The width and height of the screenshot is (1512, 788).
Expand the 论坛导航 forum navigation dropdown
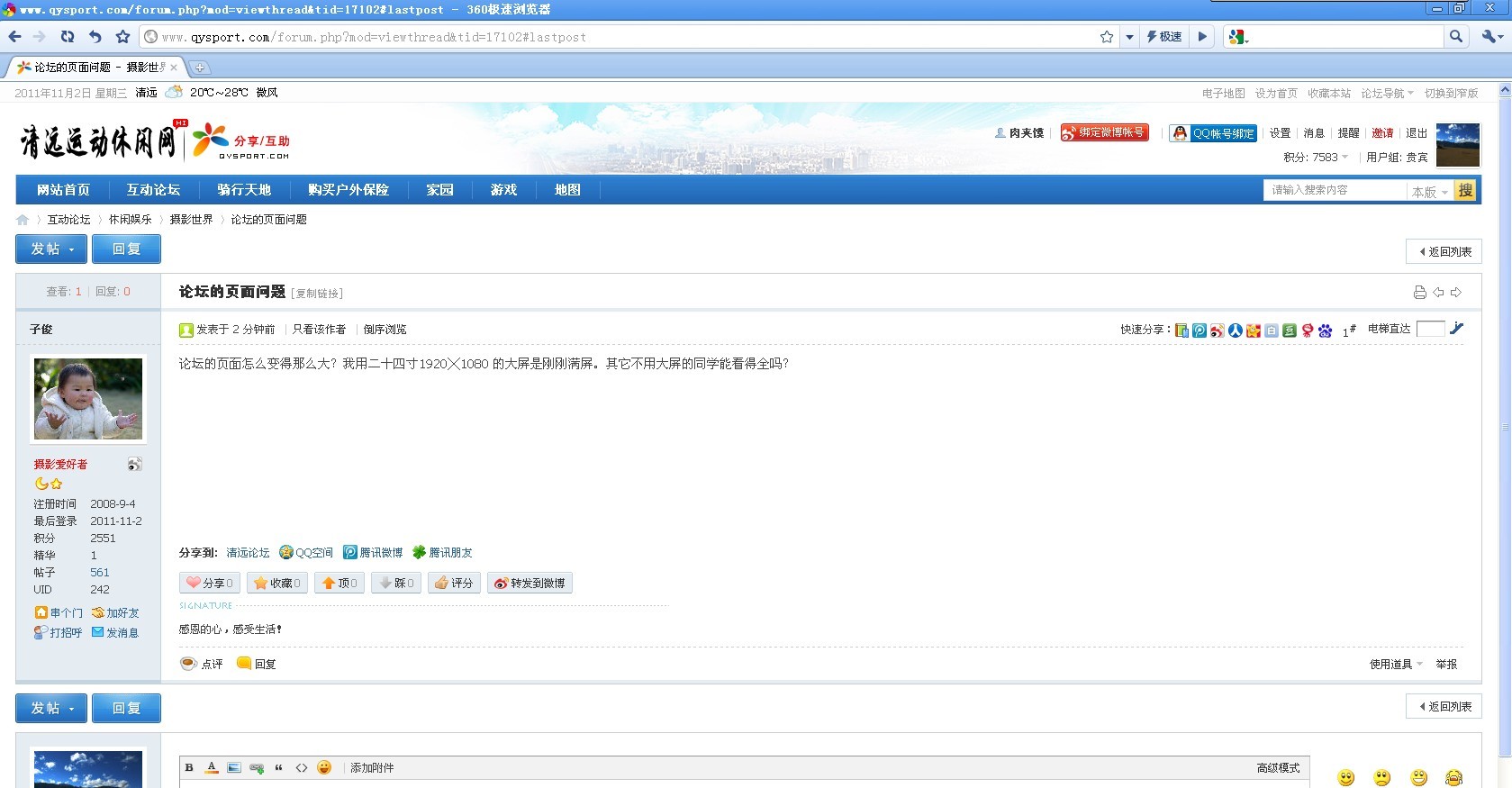(1387, 93)
